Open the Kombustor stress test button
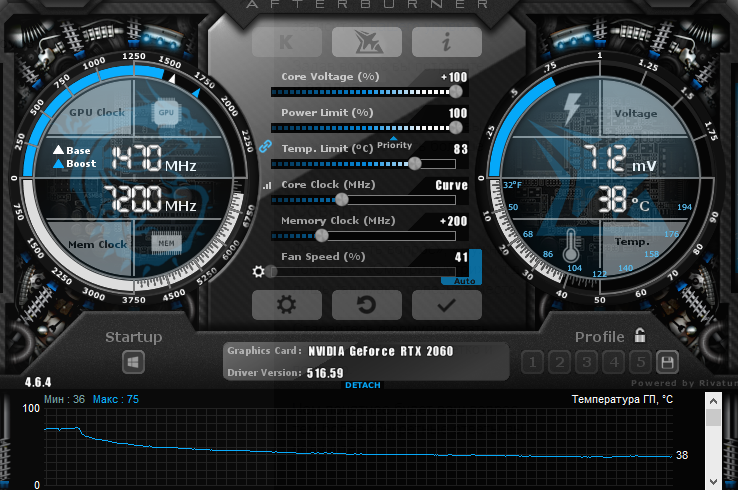The width and height of the screenshot is (738, 490). 287,42
